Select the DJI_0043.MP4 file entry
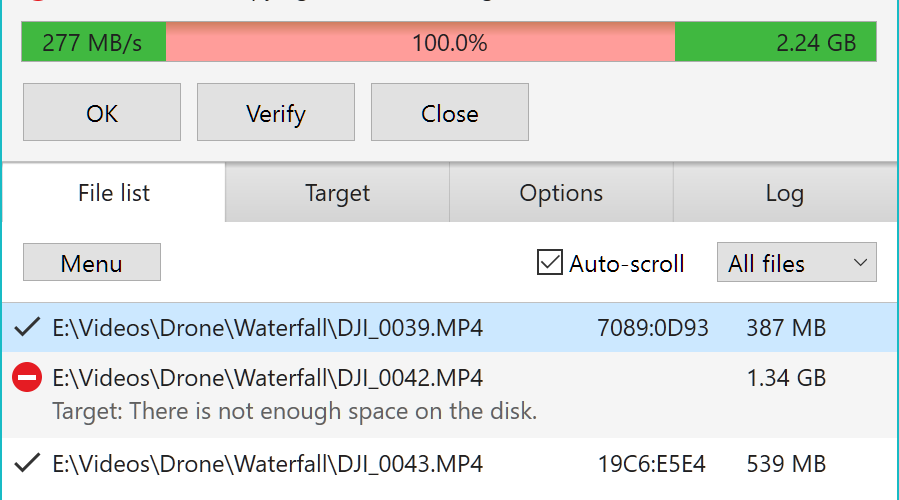The image size is (899, 500). click(450, 463)
